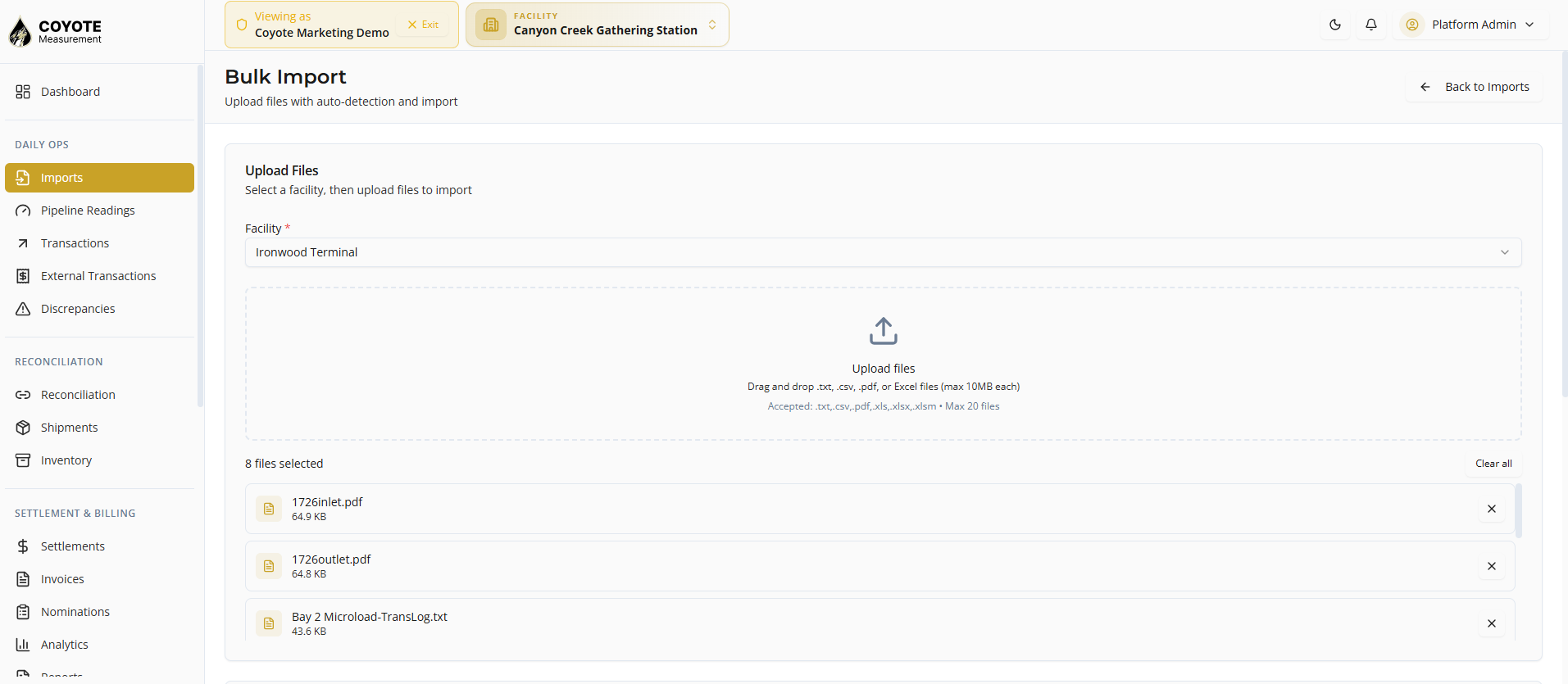Click the Analytics bar chart icon
The image size is (1568, 684).
(x=23, y=645)
